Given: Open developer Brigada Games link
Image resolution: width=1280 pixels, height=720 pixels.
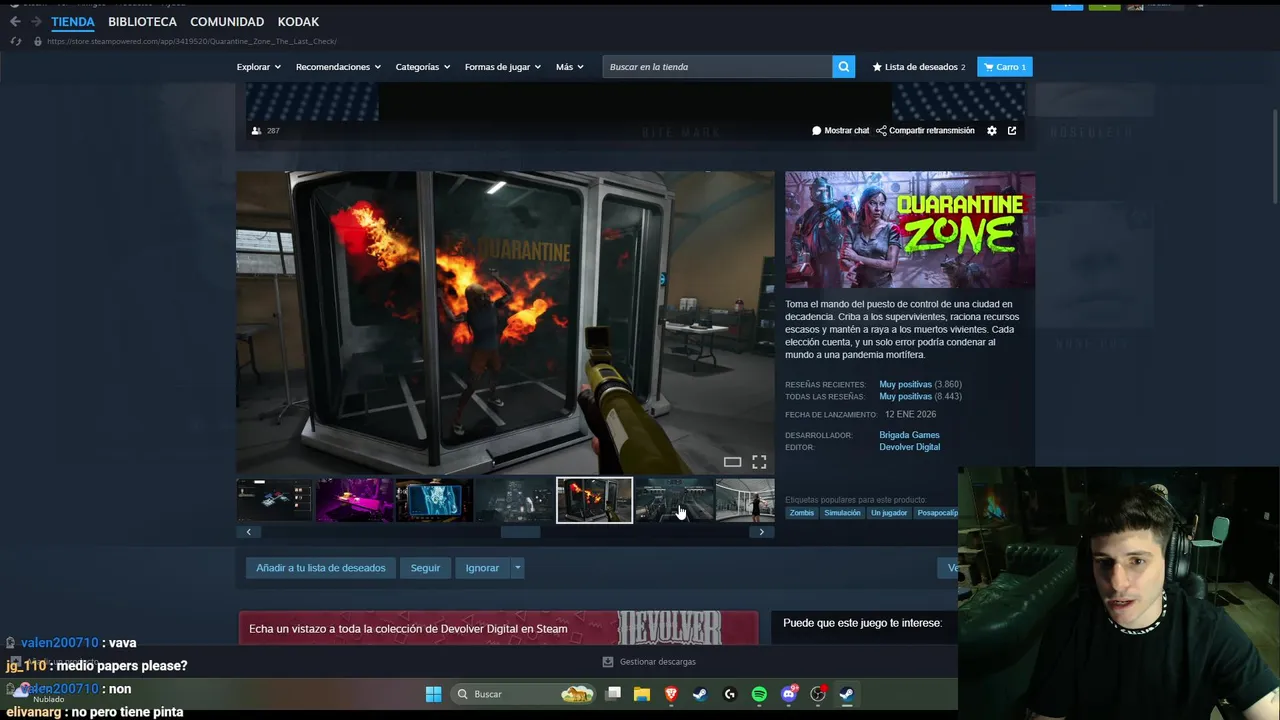Looking at the screenshot, I should point(909,435).
